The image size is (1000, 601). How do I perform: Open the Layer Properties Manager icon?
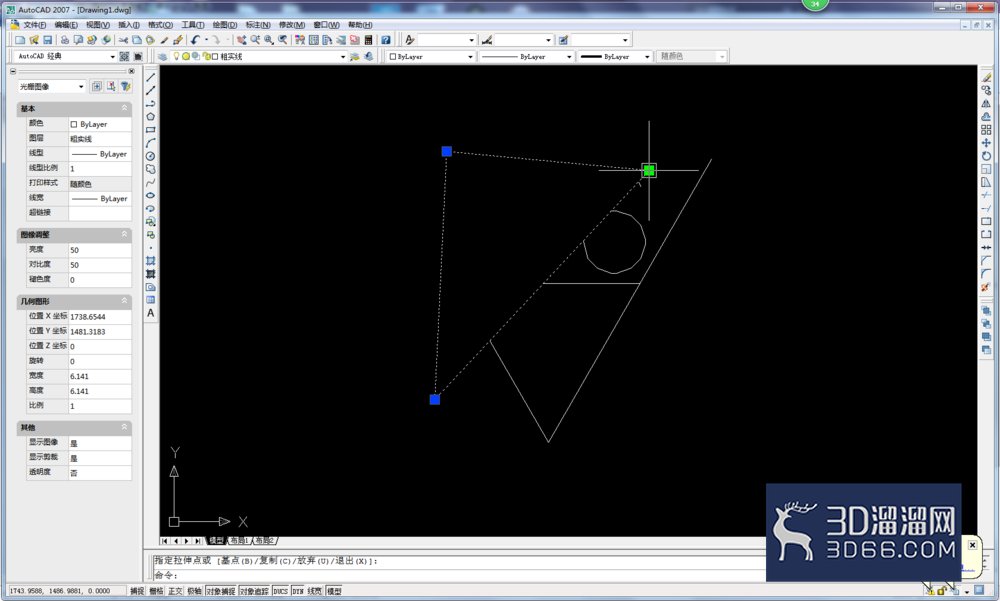(x=163, y=57)
